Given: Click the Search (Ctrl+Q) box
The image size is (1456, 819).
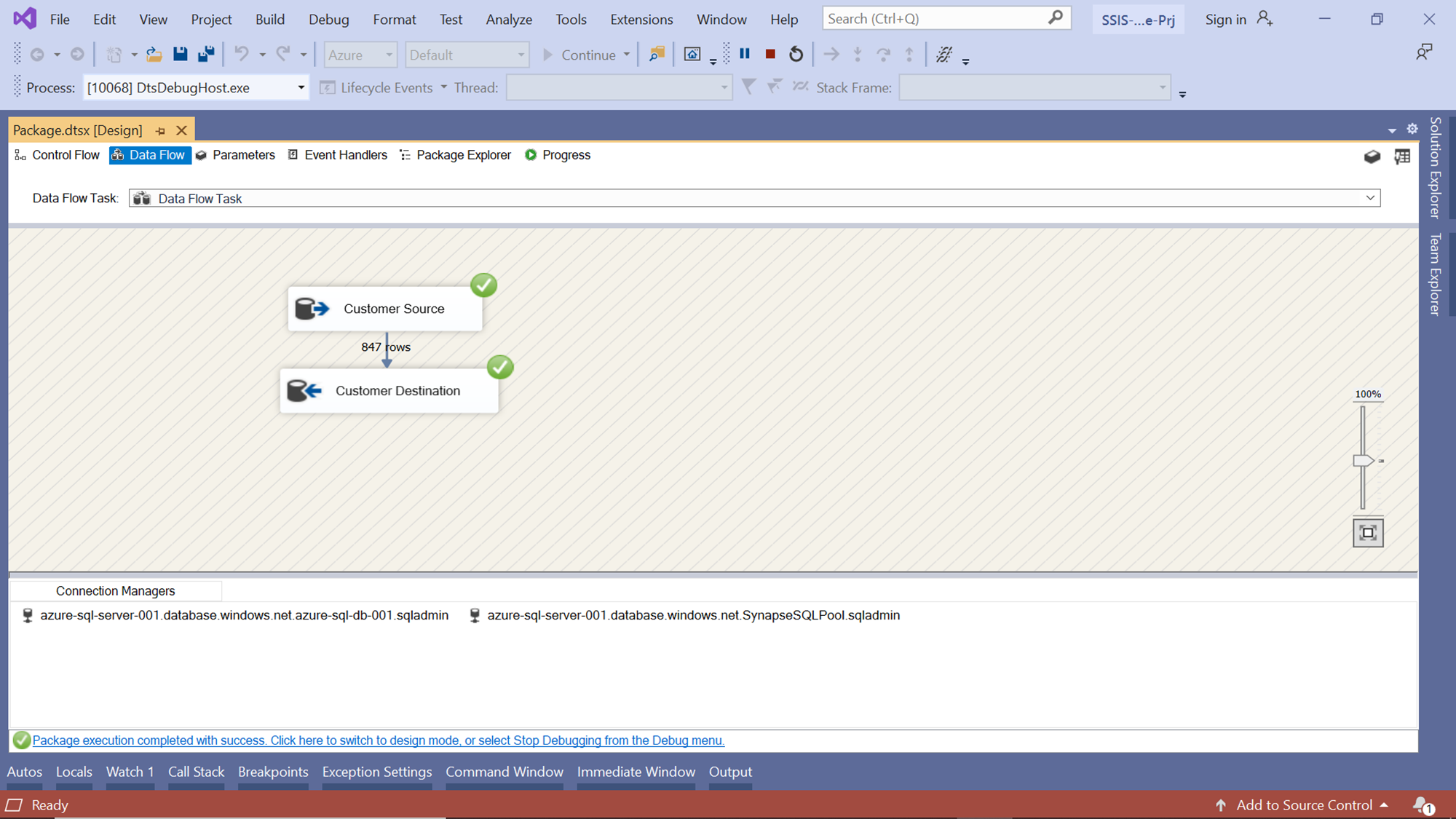Looking at the screenshot, I should [x=935, y=19].
